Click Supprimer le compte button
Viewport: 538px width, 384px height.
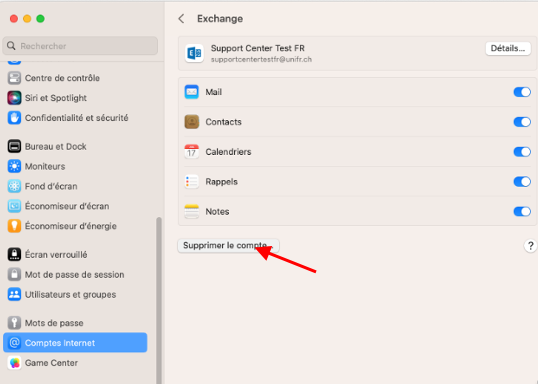point(228,246)
